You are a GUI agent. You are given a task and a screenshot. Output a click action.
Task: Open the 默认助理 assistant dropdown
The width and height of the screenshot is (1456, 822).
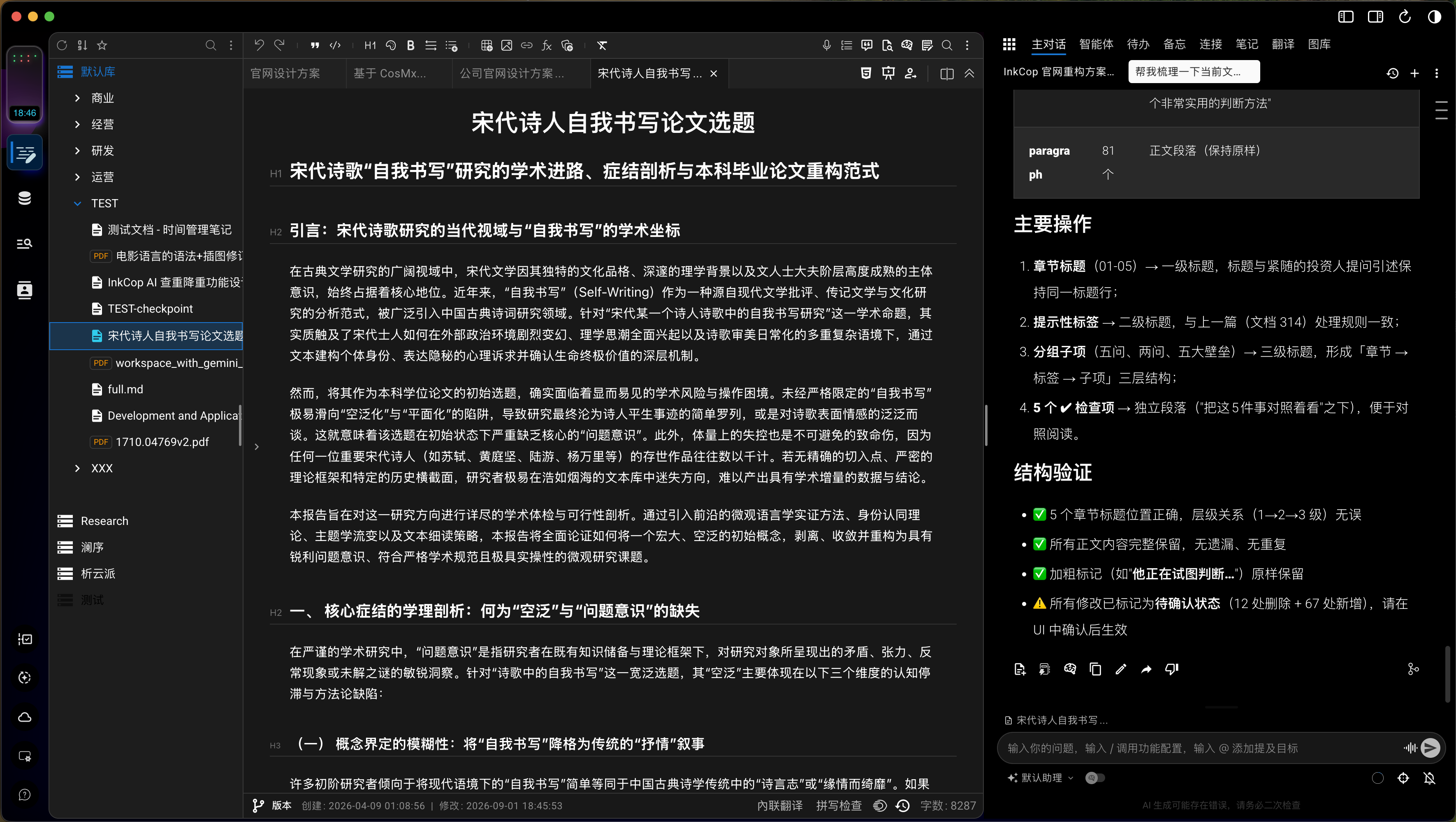click(1041, 778)
